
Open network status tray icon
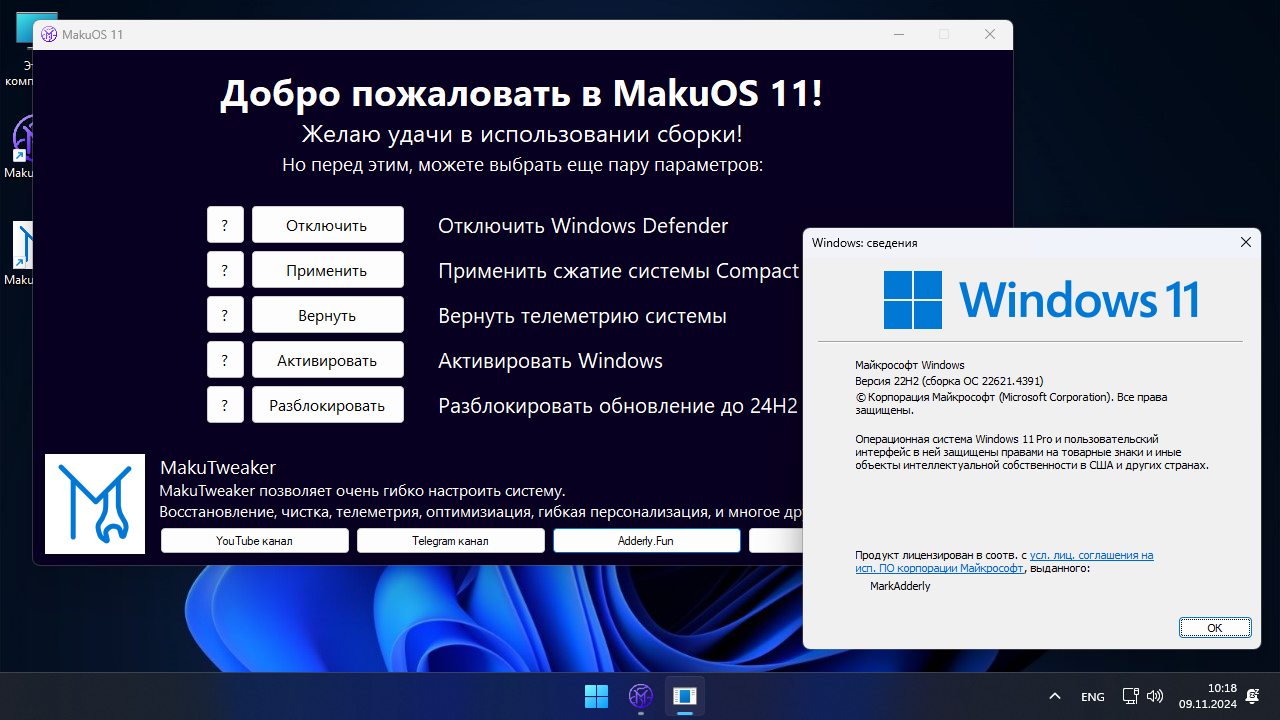tap(1130, 696)
